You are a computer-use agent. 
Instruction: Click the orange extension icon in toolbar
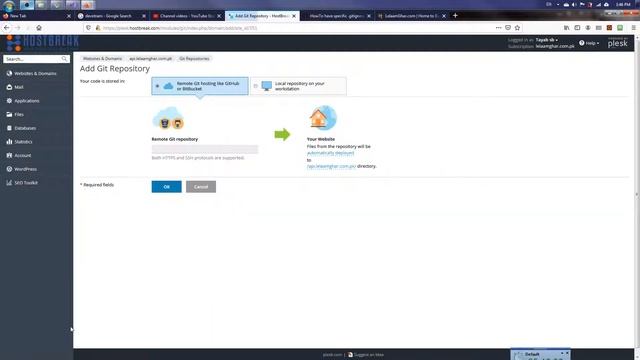[609, 28]
